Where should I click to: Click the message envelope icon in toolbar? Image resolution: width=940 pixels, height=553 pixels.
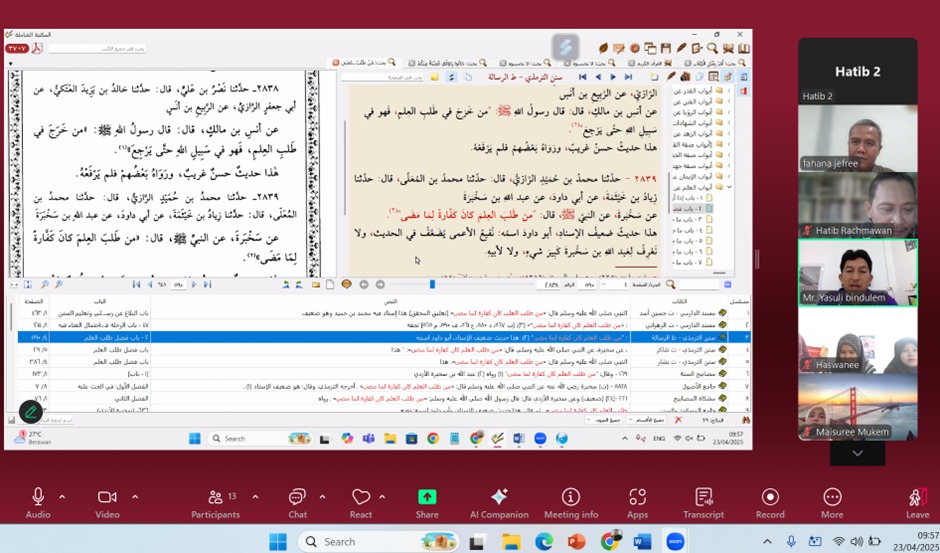pyautogui.click(x=619, y=48)
